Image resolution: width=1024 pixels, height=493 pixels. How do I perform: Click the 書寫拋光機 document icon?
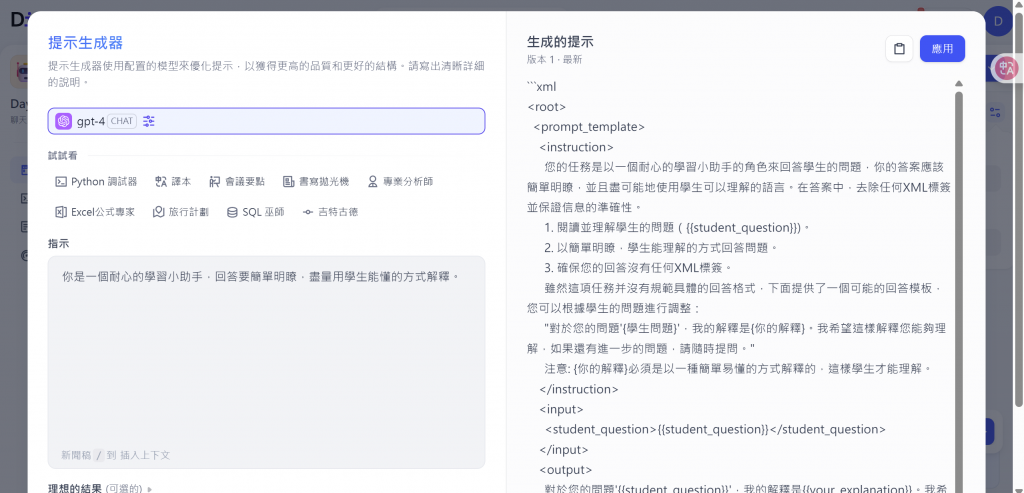click(x=289, y=182)
